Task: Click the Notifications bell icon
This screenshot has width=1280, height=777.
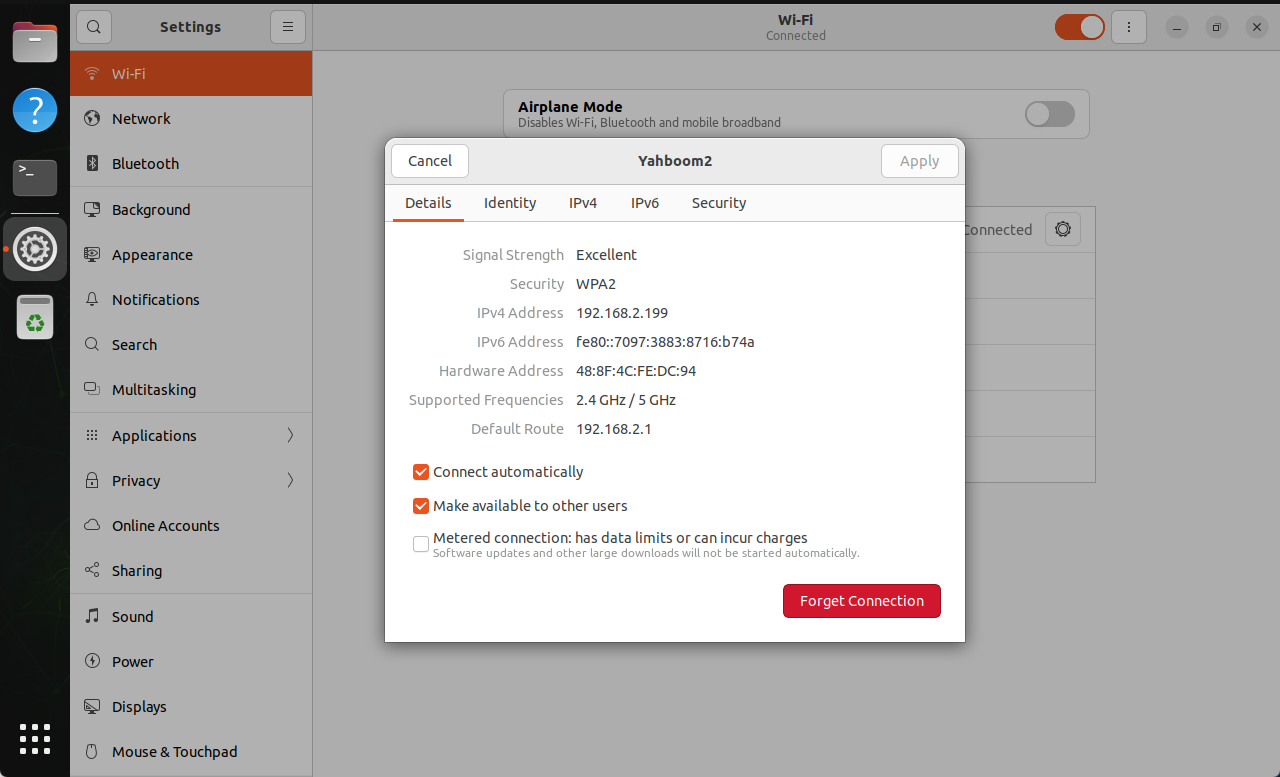Action: (92, 300)
